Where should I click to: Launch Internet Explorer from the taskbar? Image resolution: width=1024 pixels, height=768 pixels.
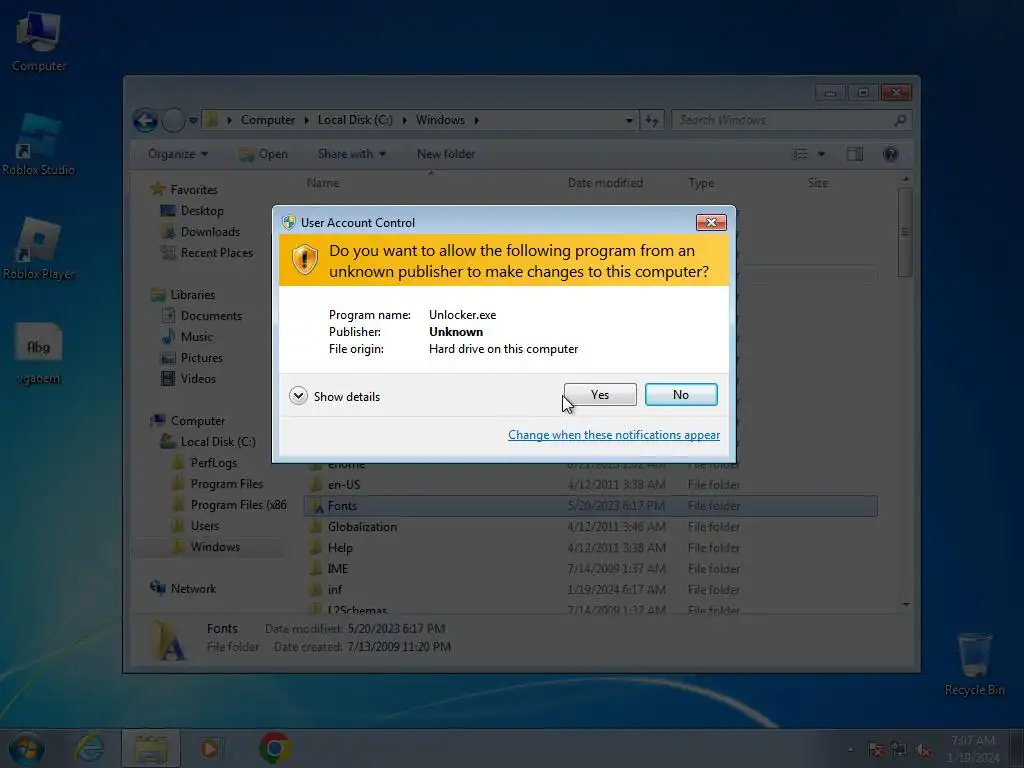(89, 748)
